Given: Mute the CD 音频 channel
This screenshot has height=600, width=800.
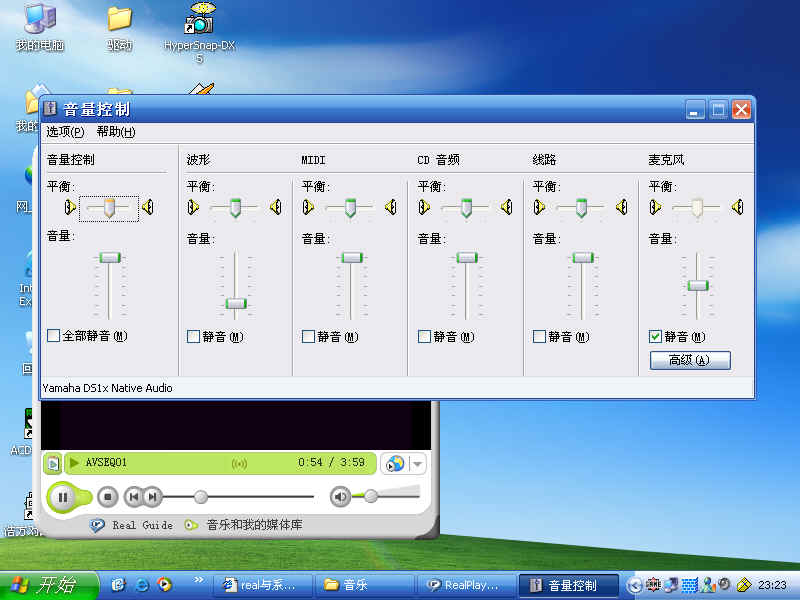Looking at the screenshot, I should (x=424, y=337).
